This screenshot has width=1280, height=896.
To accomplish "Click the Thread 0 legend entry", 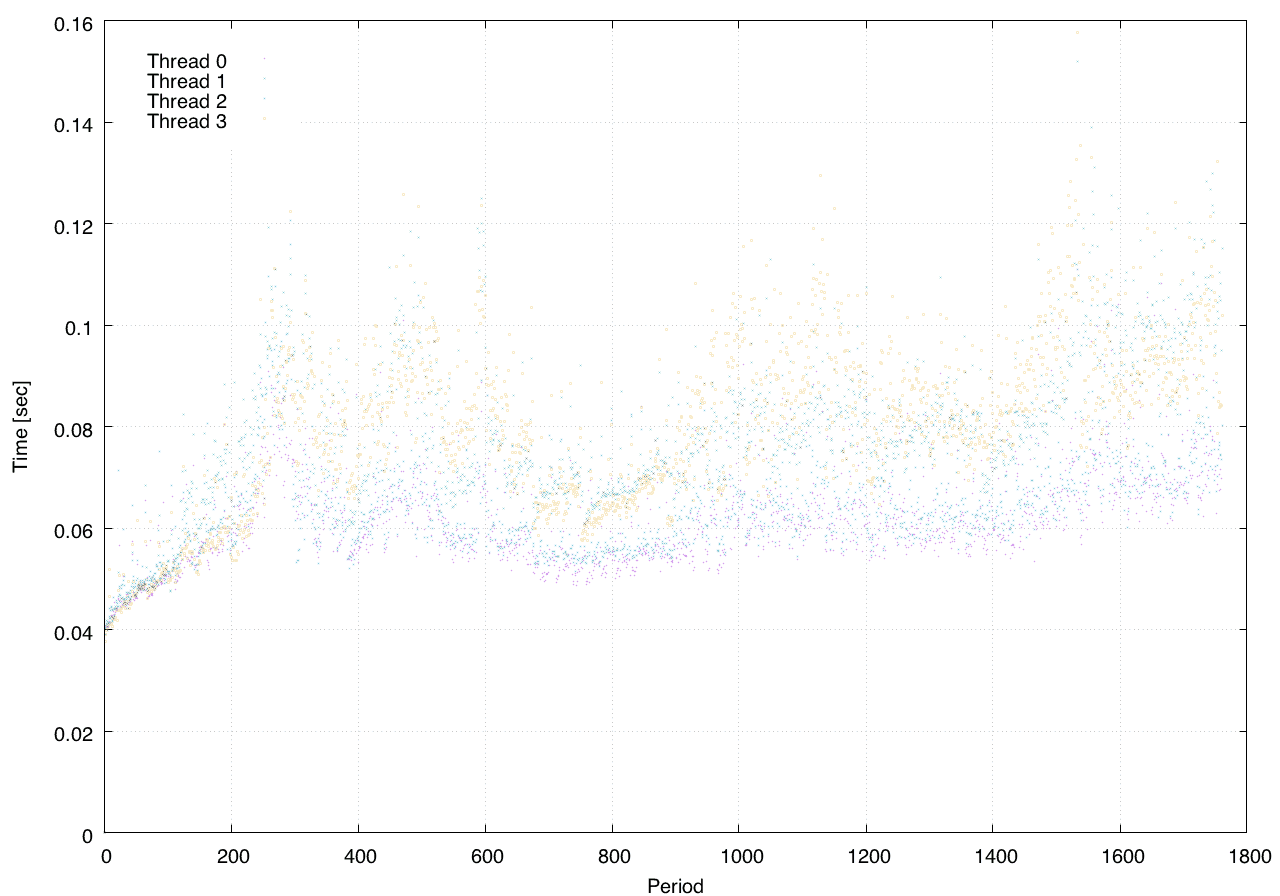I will [187, 61].
